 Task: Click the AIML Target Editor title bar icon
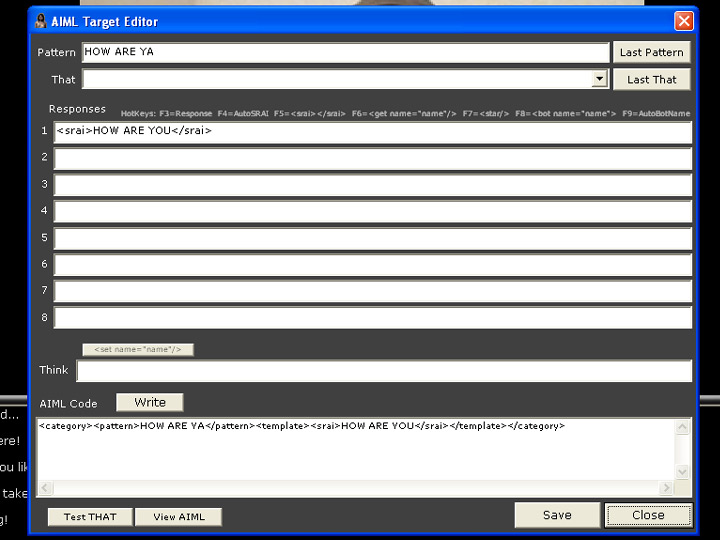coord(41,21)
